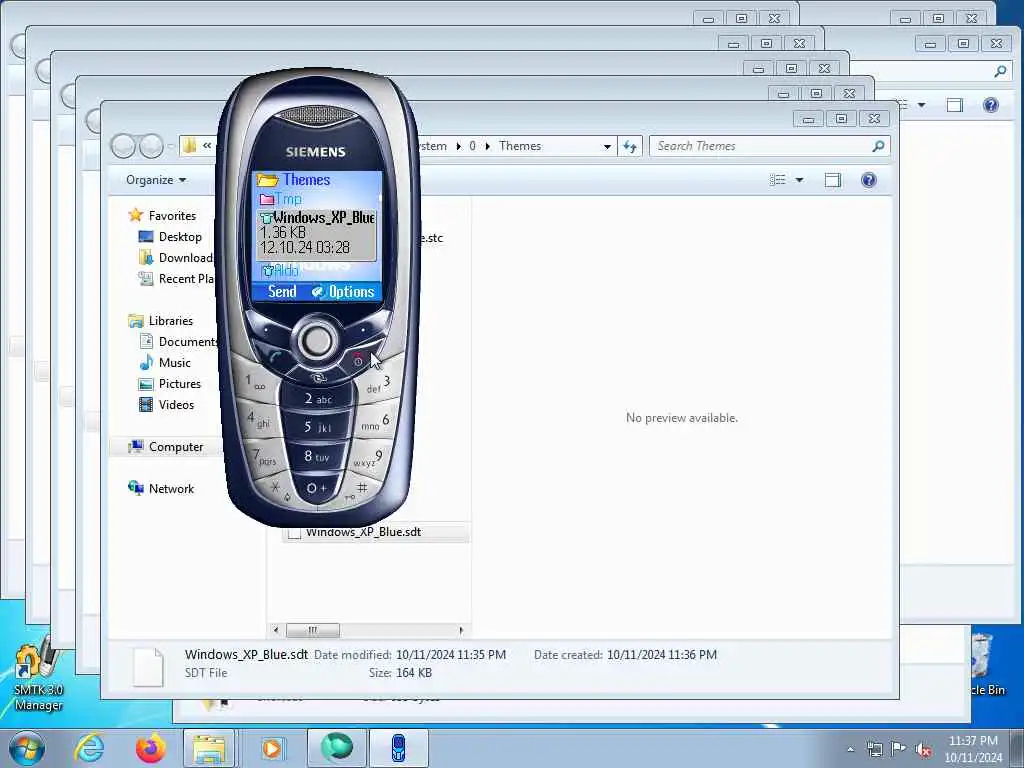
Task: Open Downloads in navigation pane
Action: coord(176,257)
